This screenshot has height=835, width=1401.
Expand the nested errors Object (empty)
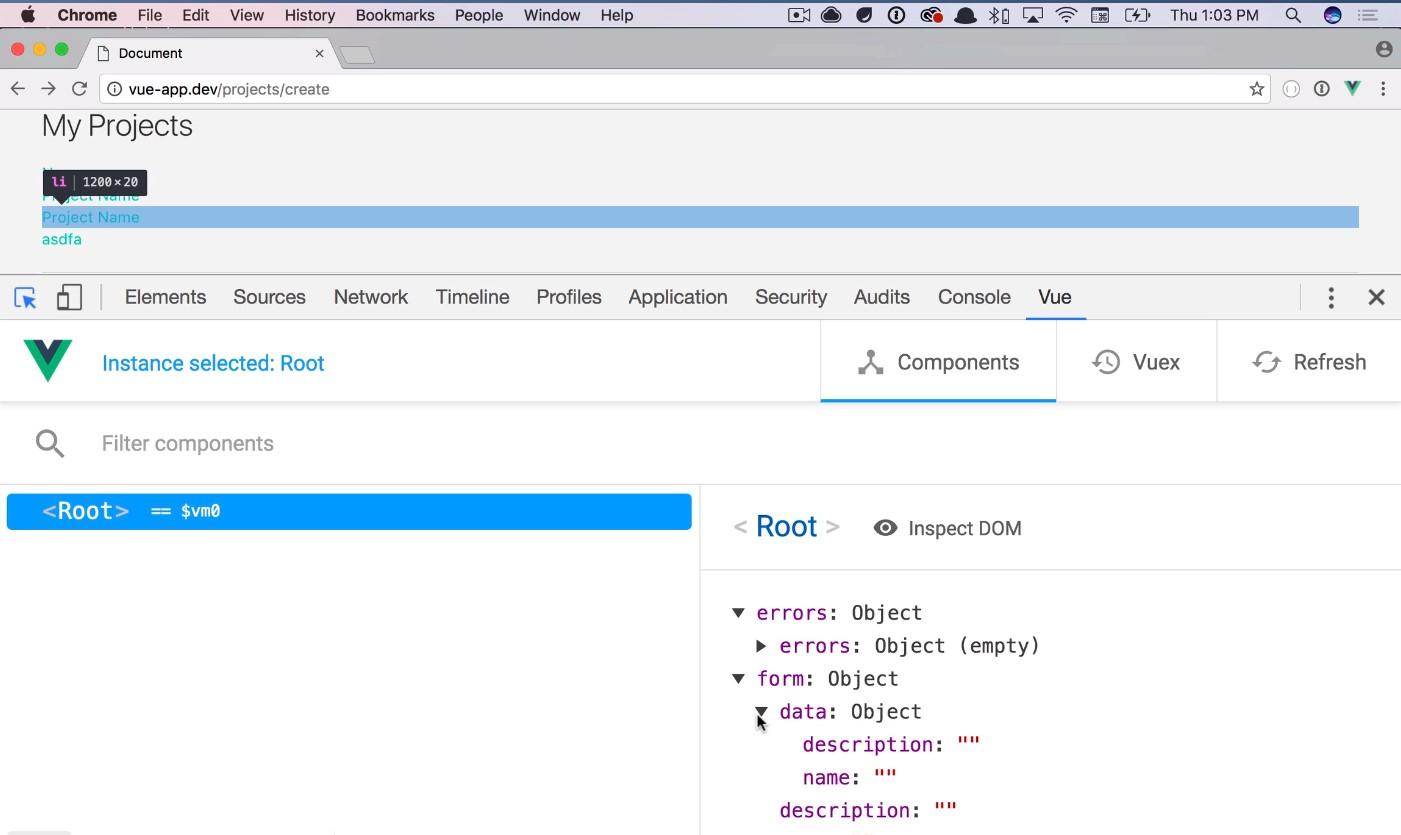point(761,646)
